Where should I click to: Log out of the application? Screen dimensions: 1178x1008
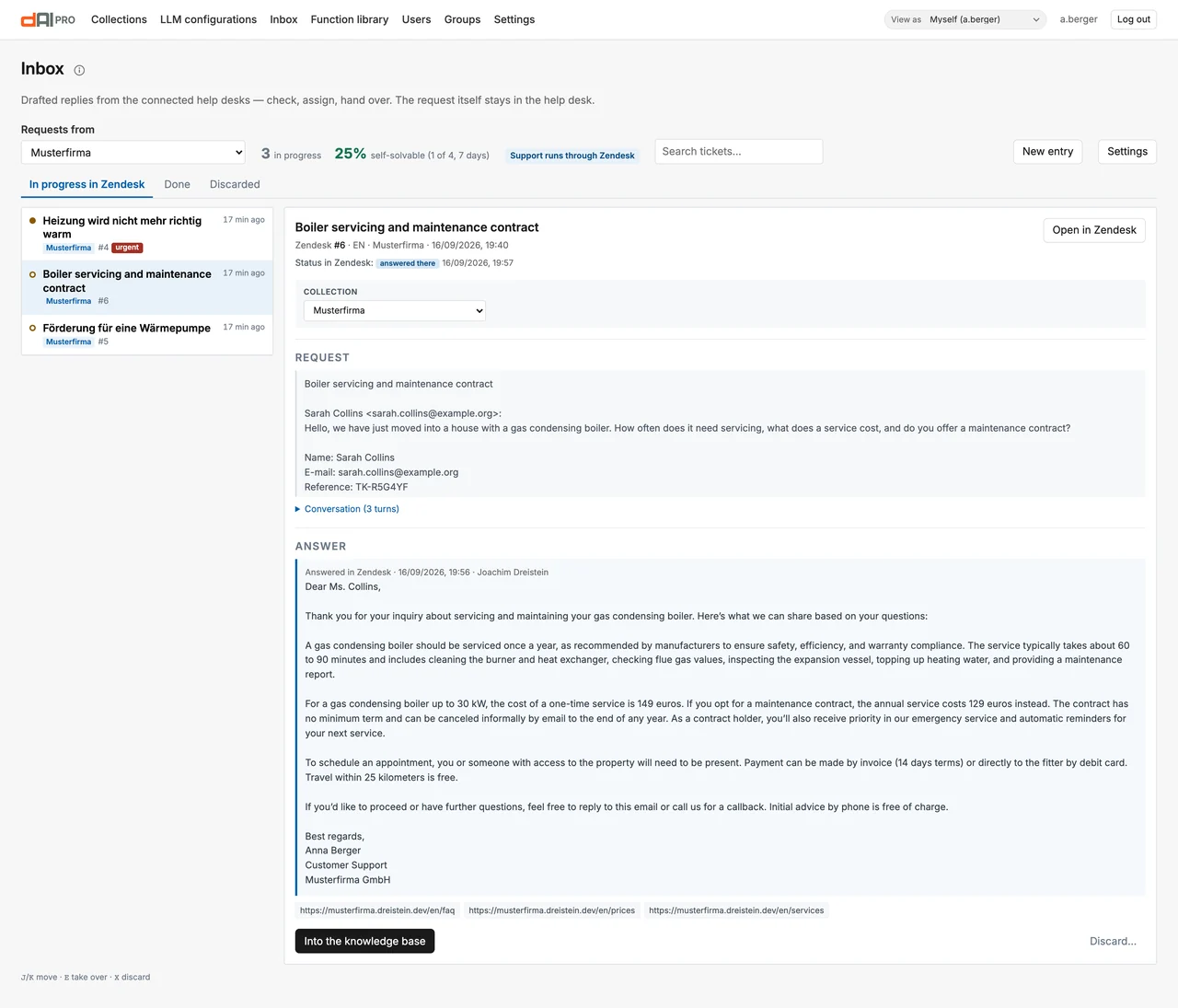coord(1134,19)
